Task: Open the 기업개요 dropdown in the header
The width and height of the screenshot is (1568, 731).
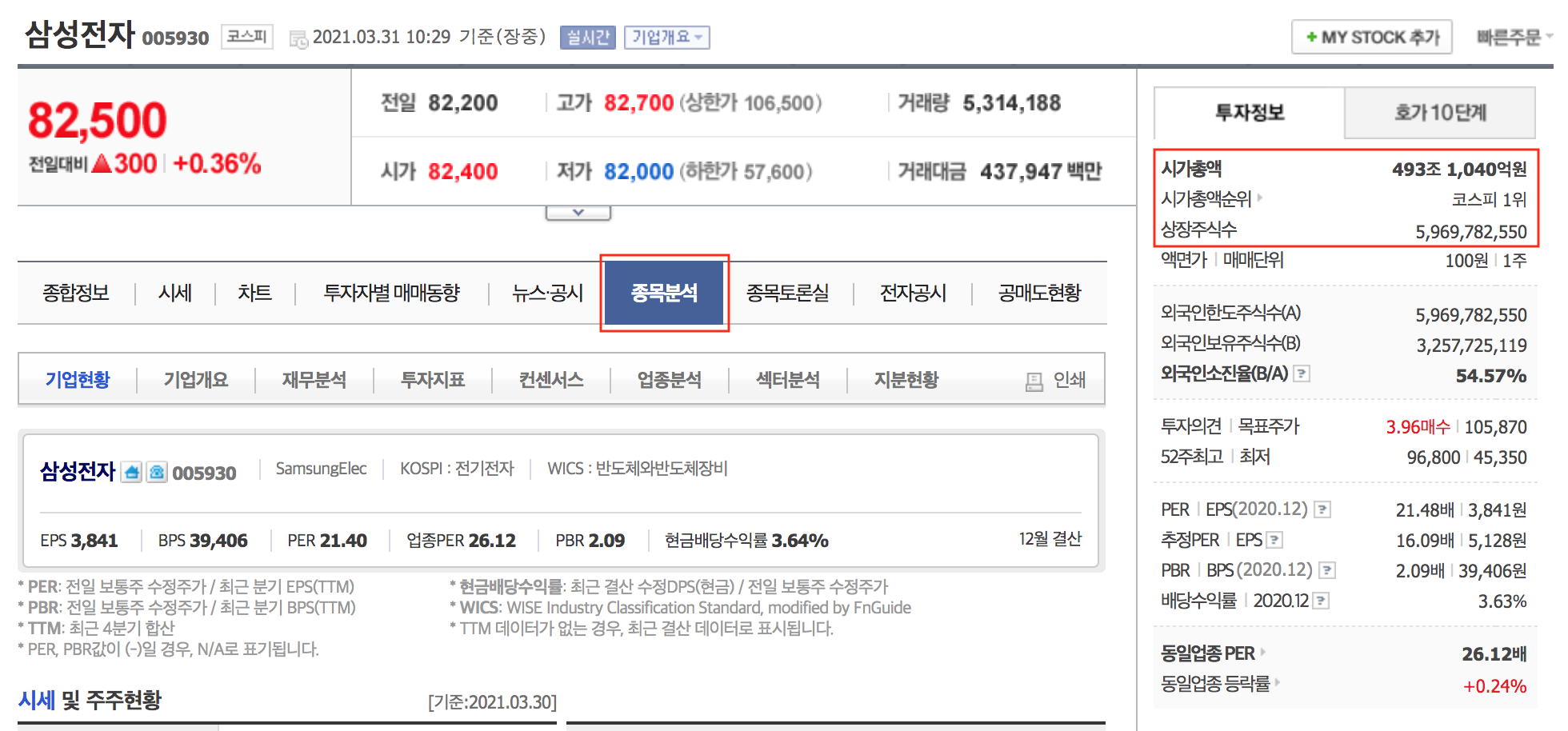Action: click(666, 37)
